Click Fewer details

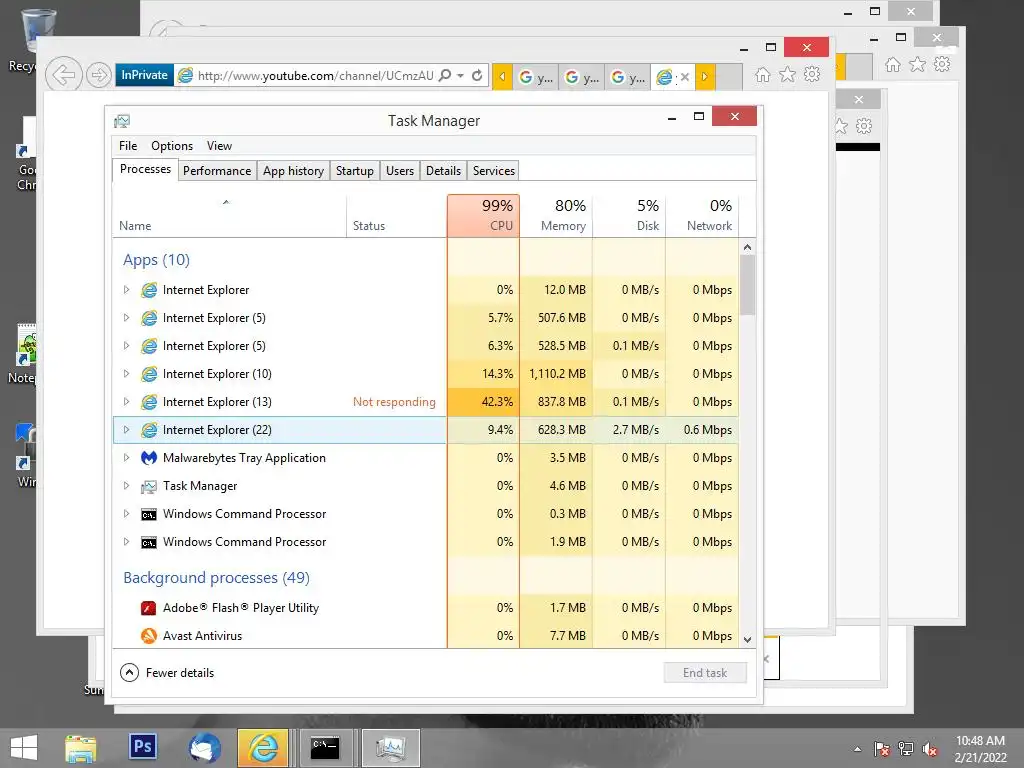[x=167, y=673]
